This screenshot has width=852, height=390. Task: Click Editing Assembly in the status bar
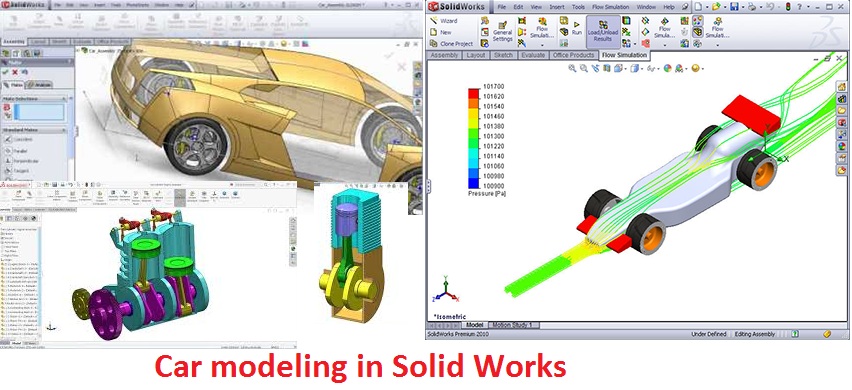[755, 334]
